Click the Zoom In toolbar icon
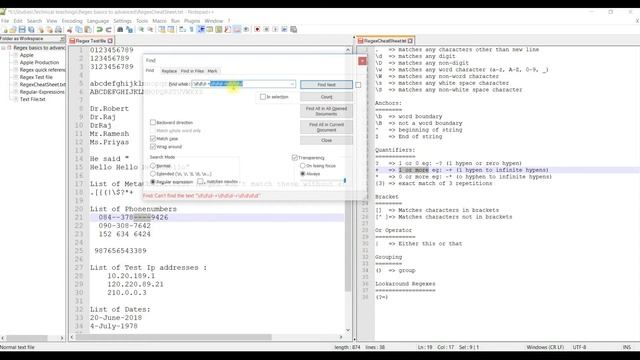Viewport: 640px width, 360px height. click(x=141, y=29)
